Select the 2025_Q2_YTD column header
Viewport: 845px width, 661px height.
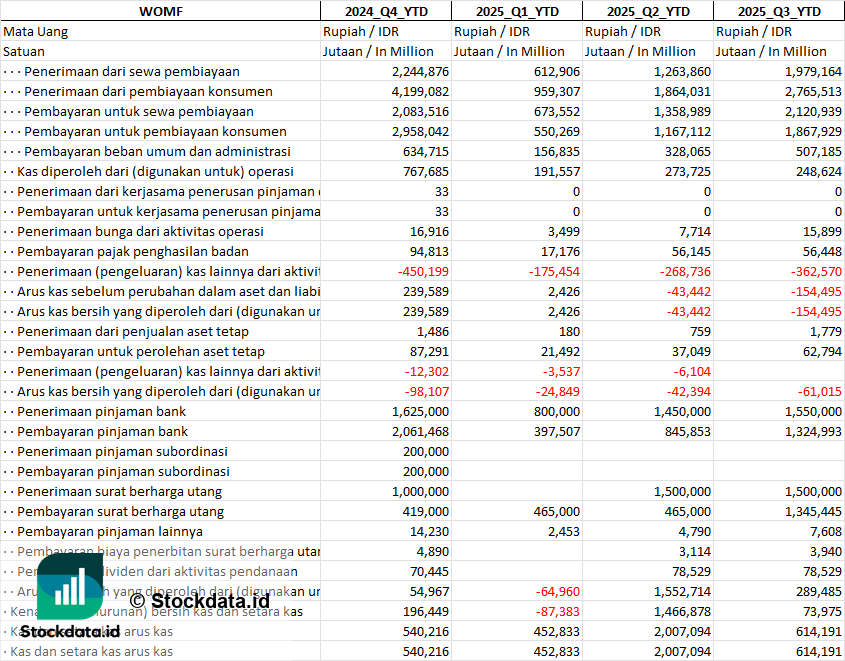click(x=648, y=11)
